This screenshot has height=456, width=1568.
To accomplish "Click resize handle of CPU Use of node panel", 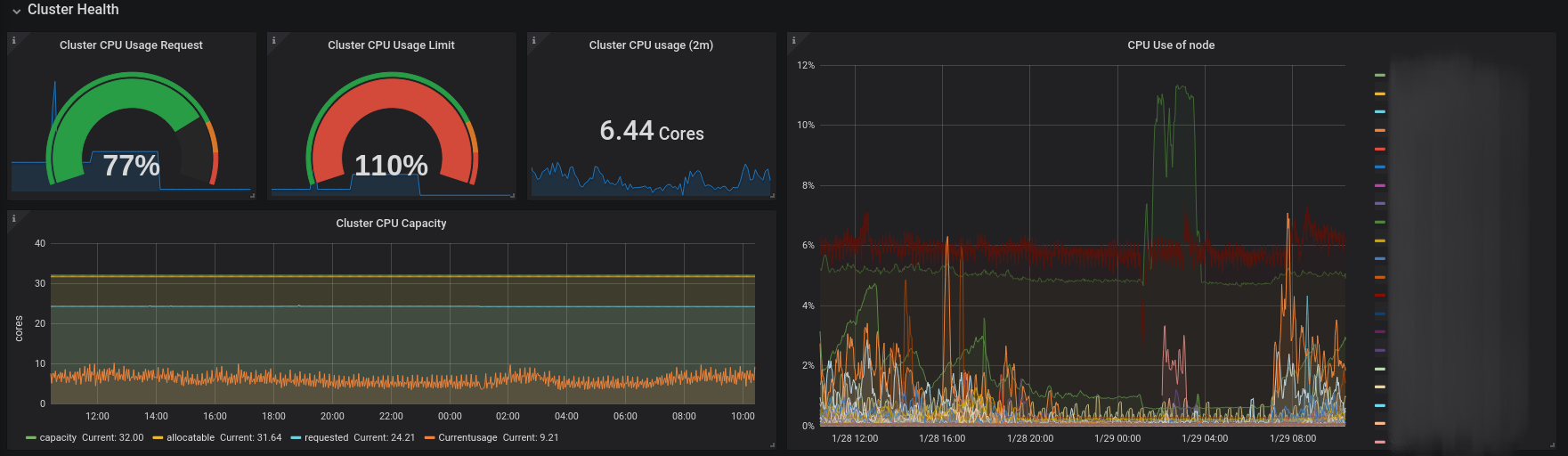I will point(1552,444).
